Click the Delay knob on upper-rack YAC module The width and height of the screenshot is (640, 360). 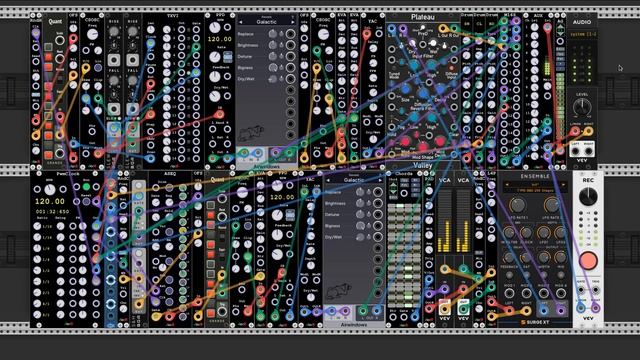(x=373, y=48)
